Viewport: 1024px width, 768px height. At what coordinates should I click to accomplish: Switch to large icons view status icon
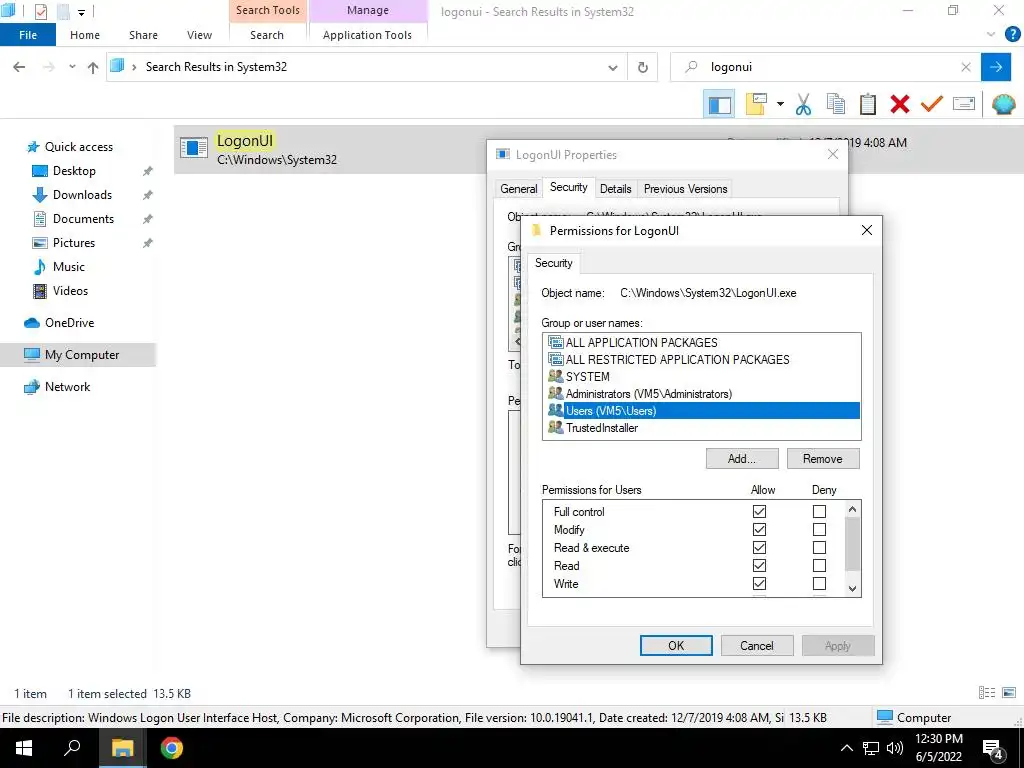(1009, 693)
